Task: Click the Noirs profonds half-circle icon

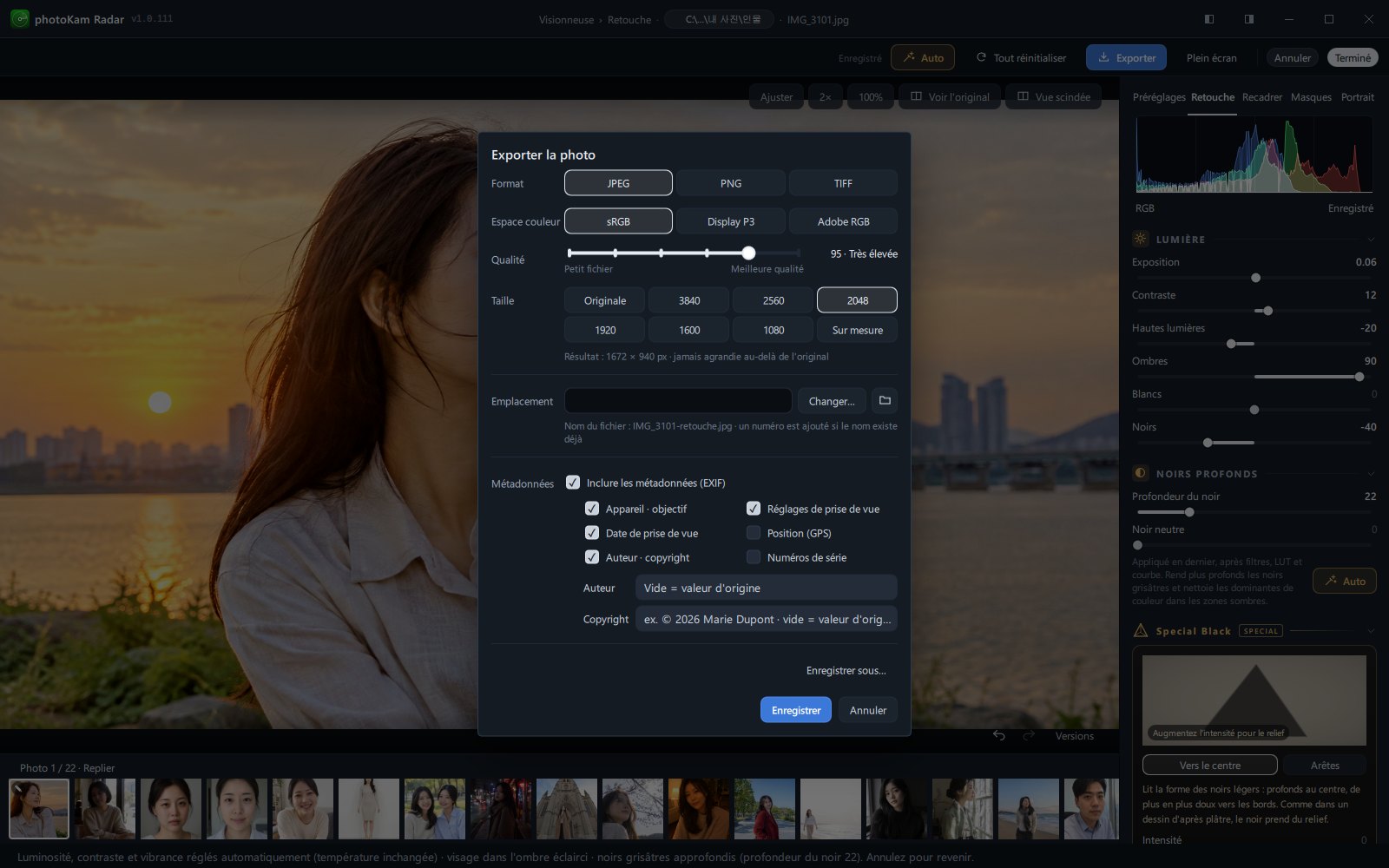Action: (1141, 473)
